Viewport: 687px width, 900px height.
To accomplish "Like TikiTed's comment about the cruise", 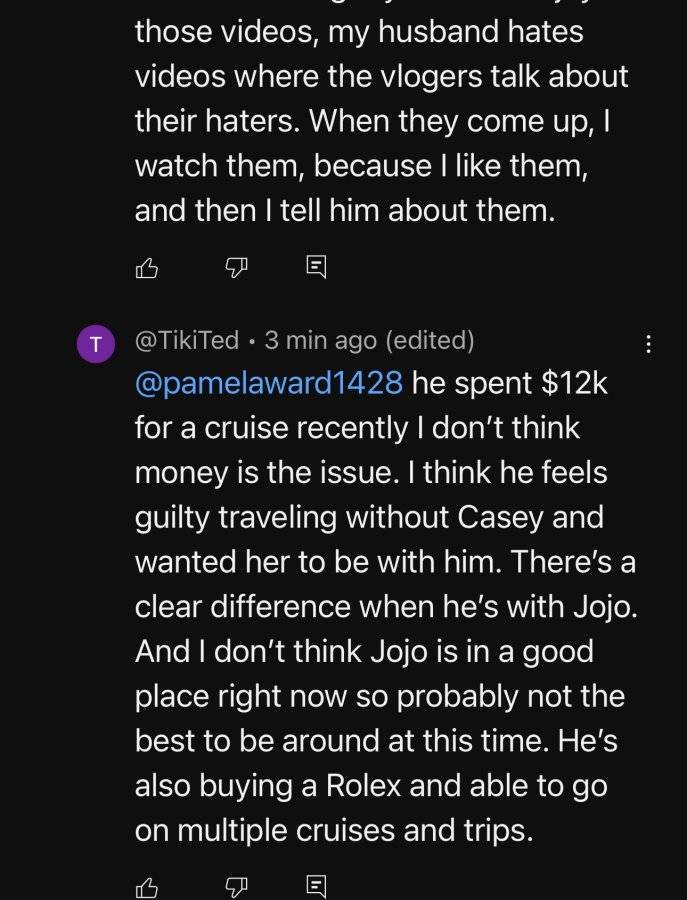I will 146,887.
